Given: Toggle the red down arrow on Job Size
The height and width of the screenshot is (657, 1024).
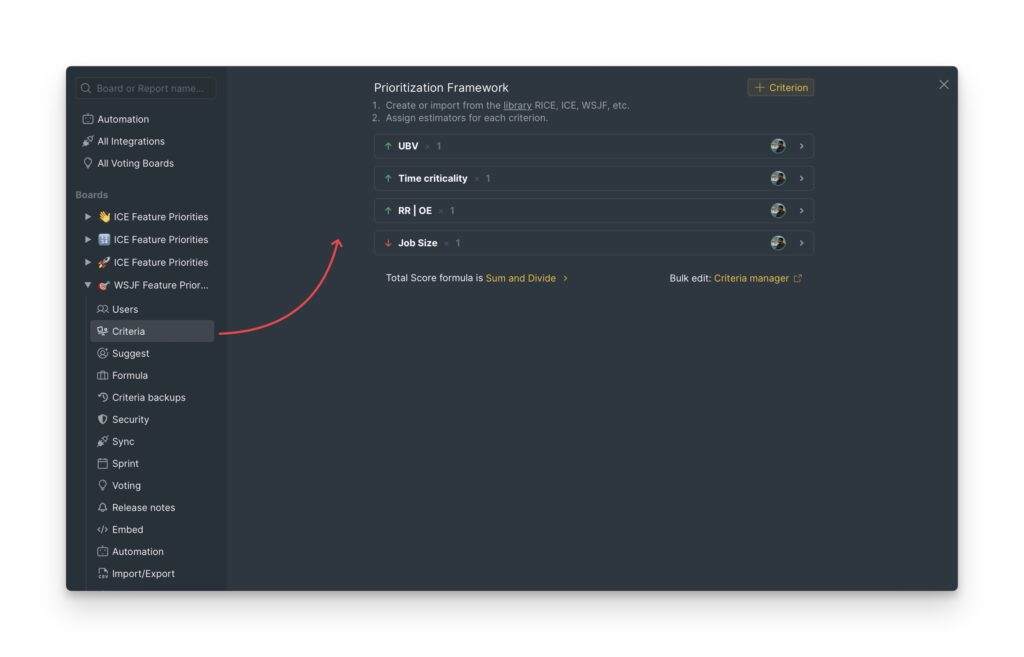Looking at the screenshot, I should [x=387, y=242].
